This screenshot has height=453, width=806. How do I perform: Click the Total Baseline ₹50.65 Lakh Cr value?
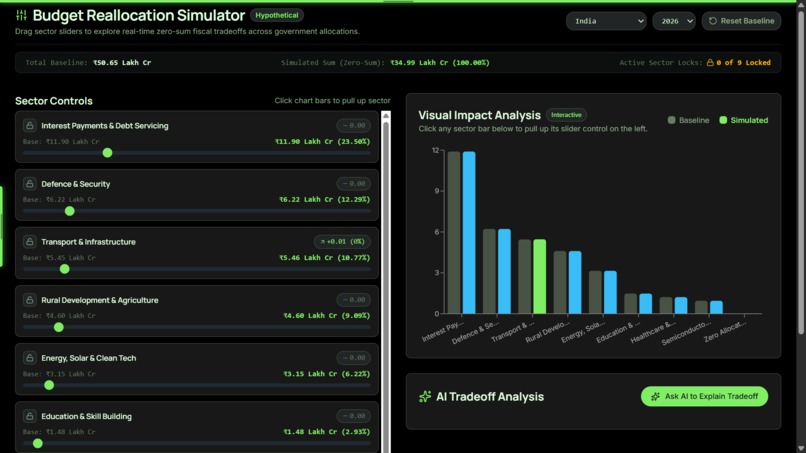[x=122, y=63]
